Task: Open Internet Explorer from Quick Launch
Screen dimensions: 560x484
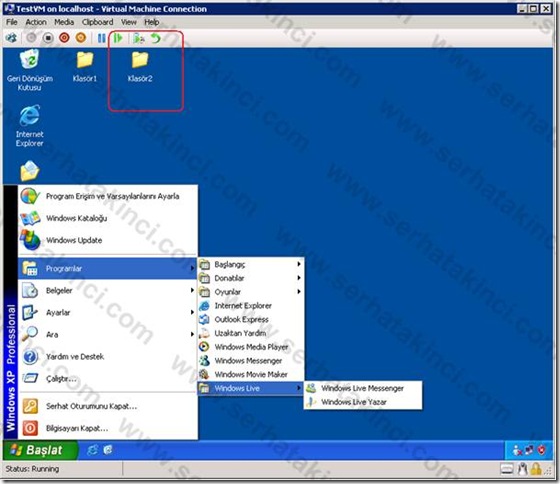Action: click(92, 450)
